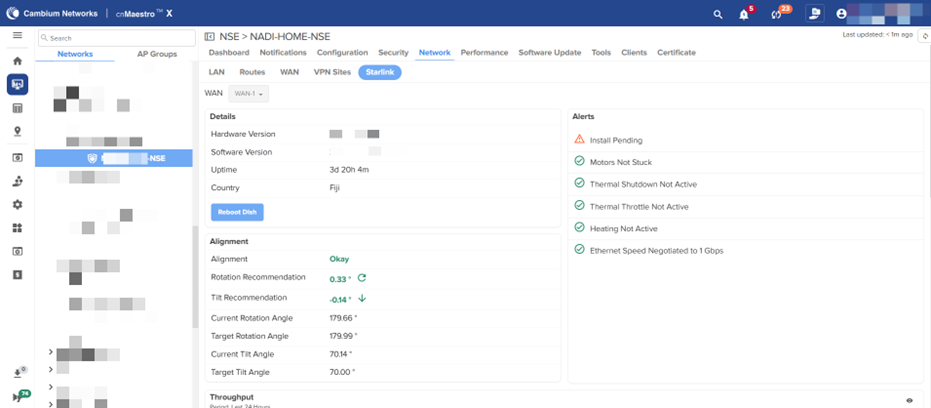The height and width of the screenshot is (408, 931).
Task: Open the notifications bell icon
Action: pos(744,14)
